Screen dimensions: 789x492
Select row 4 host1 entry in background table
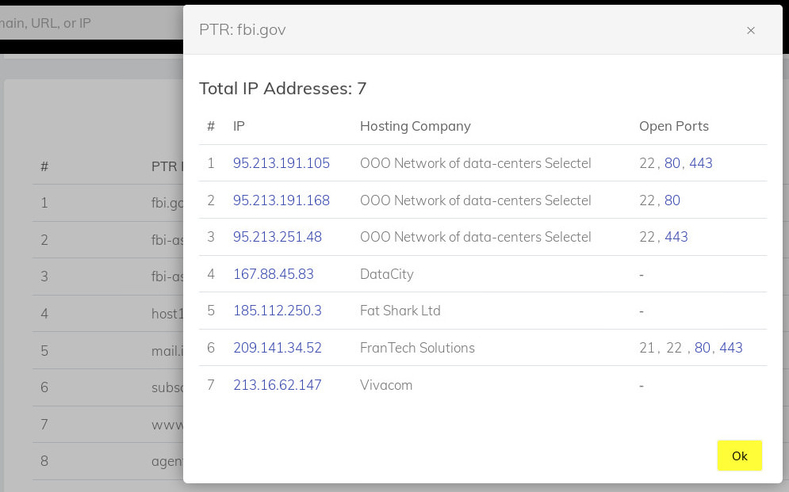coord(167,314)
